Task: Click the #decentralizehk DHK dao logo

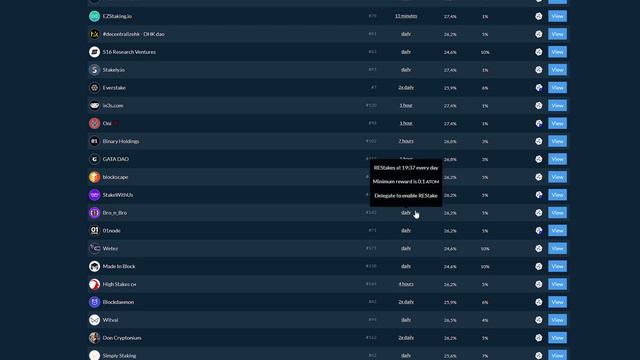Action: tap(94, 34)
